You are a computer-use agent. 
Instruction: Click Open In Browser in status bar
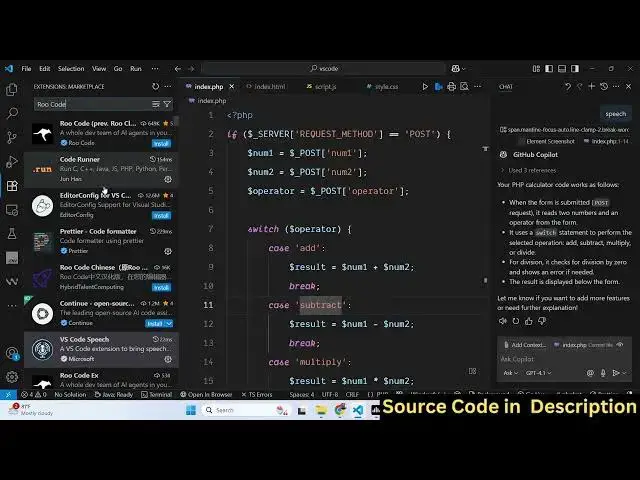(207, 395)
